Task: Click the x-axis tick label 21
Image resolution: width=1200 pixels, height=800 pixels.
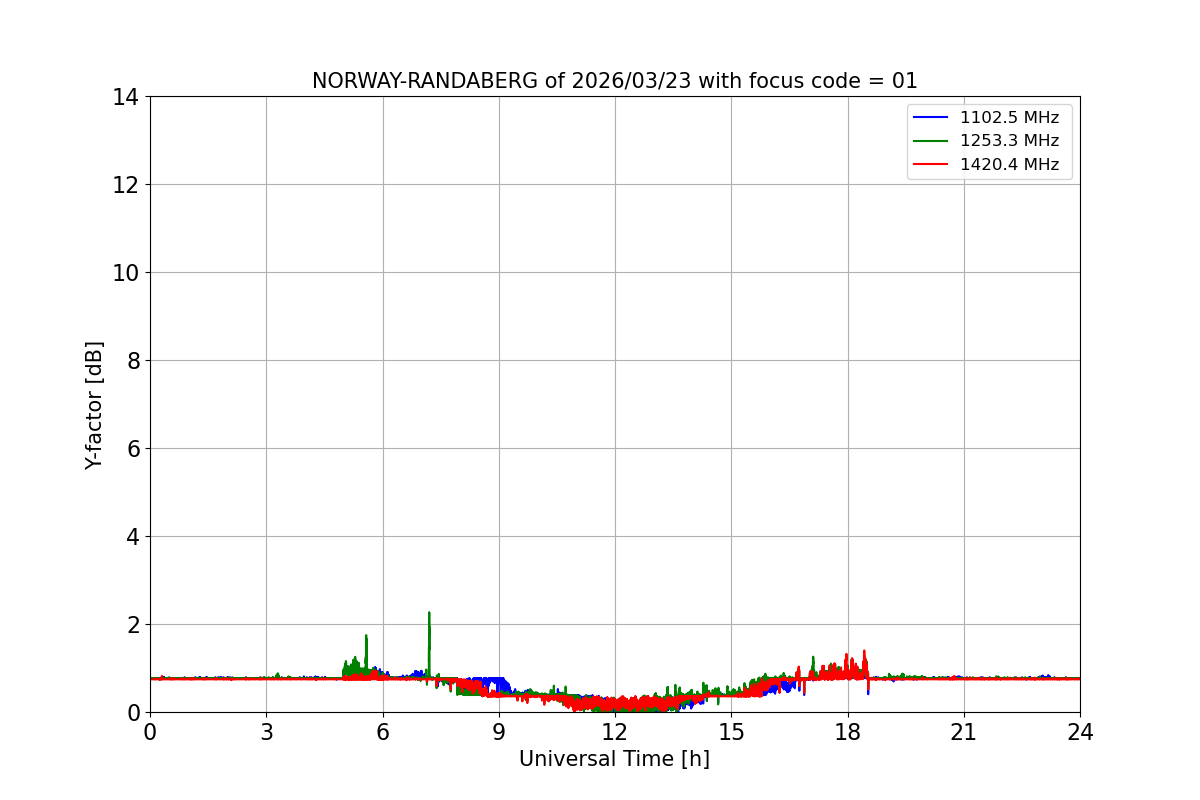Action: tap(964, 732)
